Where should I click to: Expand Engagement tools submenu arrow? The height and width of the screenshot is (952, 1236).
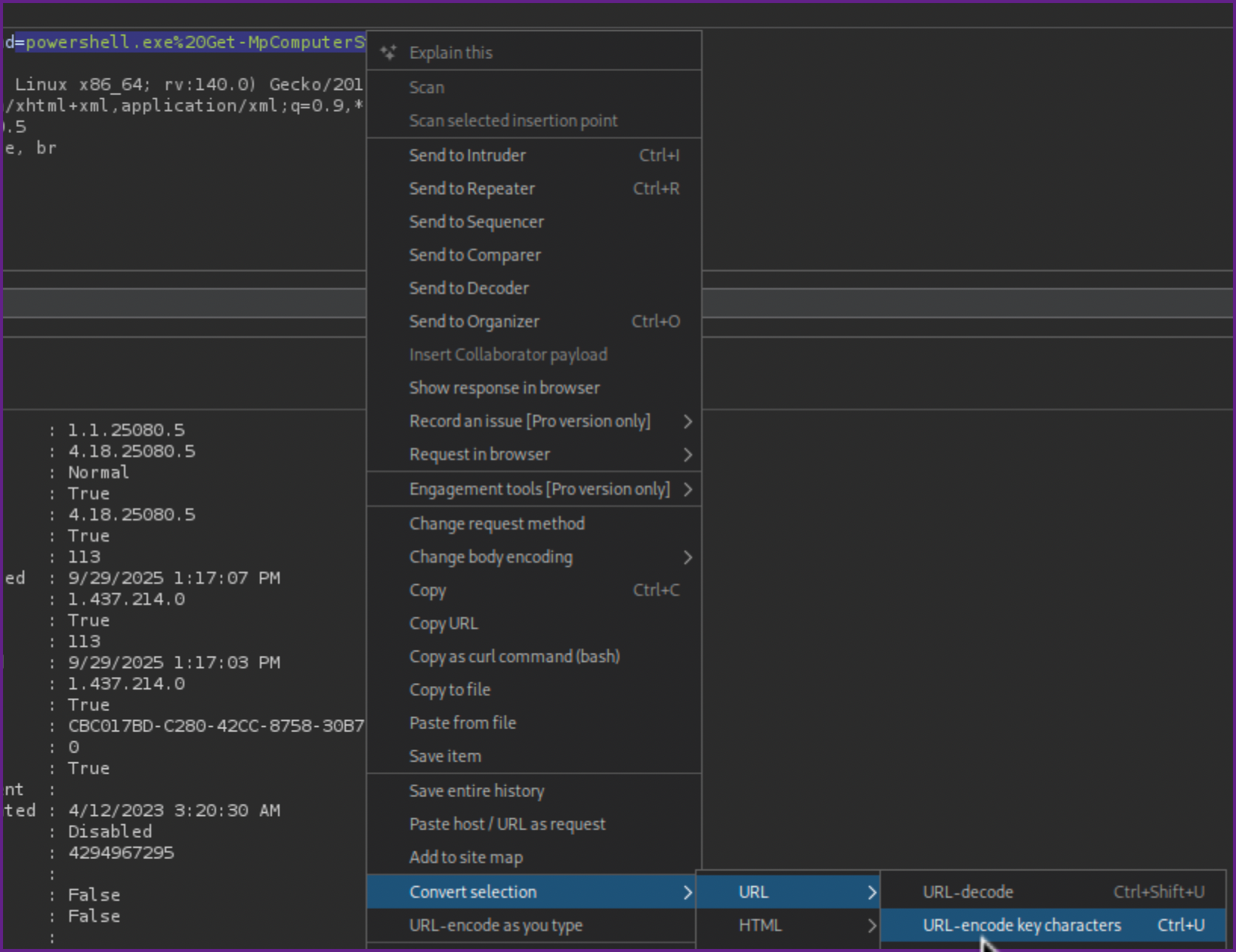(x=688, y=490)
